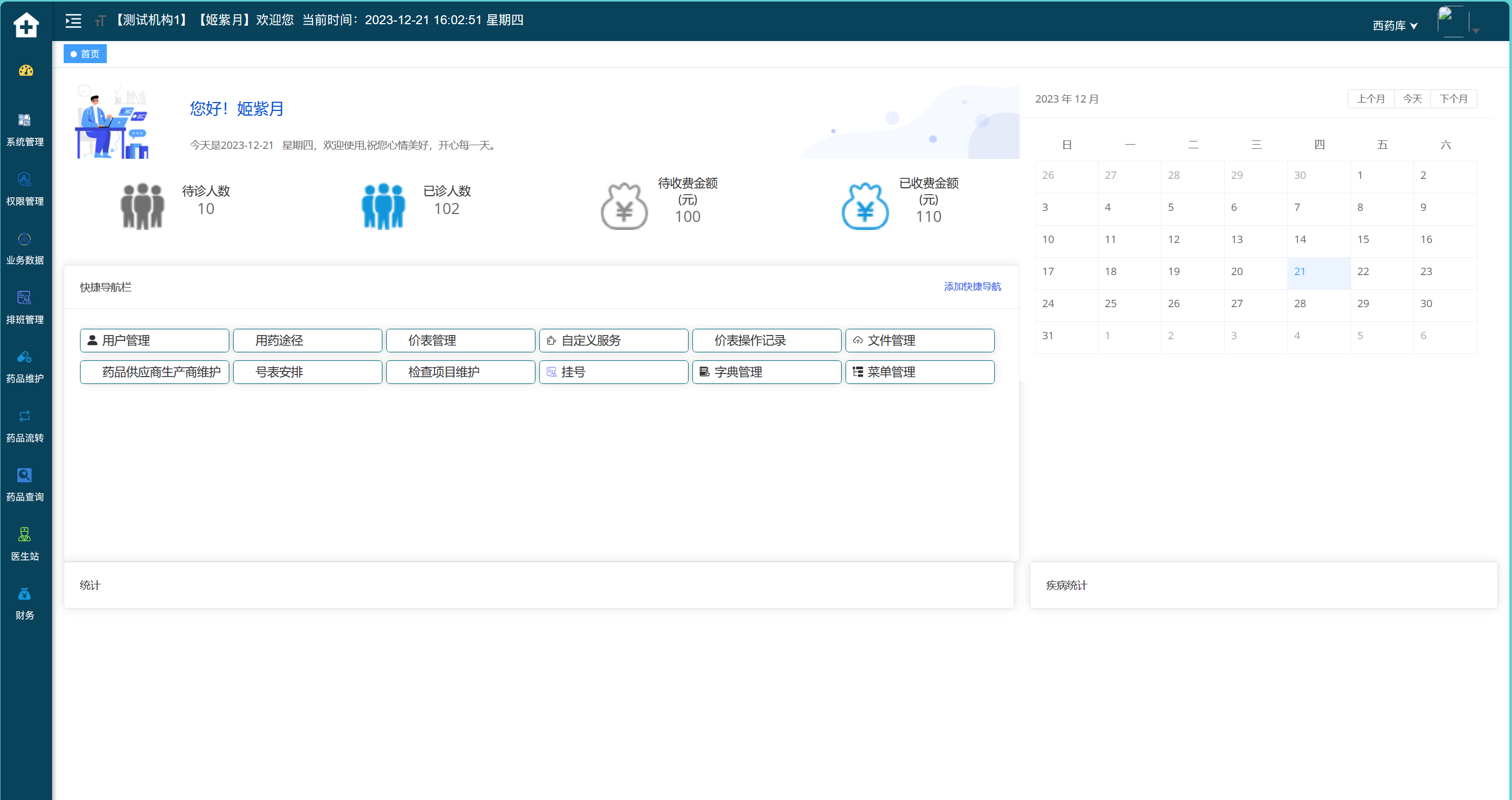The image size is (1512, 800).
Task: Click the 疾病统计 panel heading
Action: pos(1066,585)
